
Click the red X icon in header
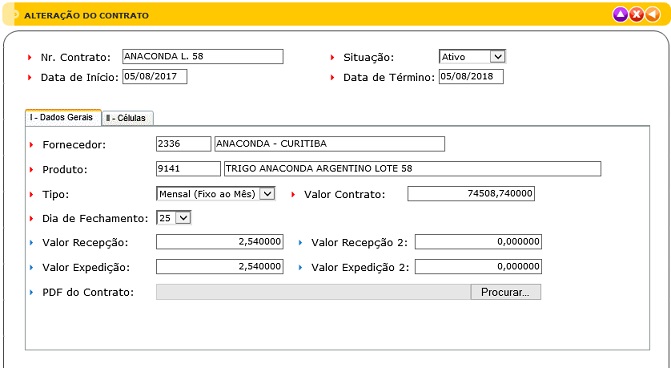coord(636,15)
